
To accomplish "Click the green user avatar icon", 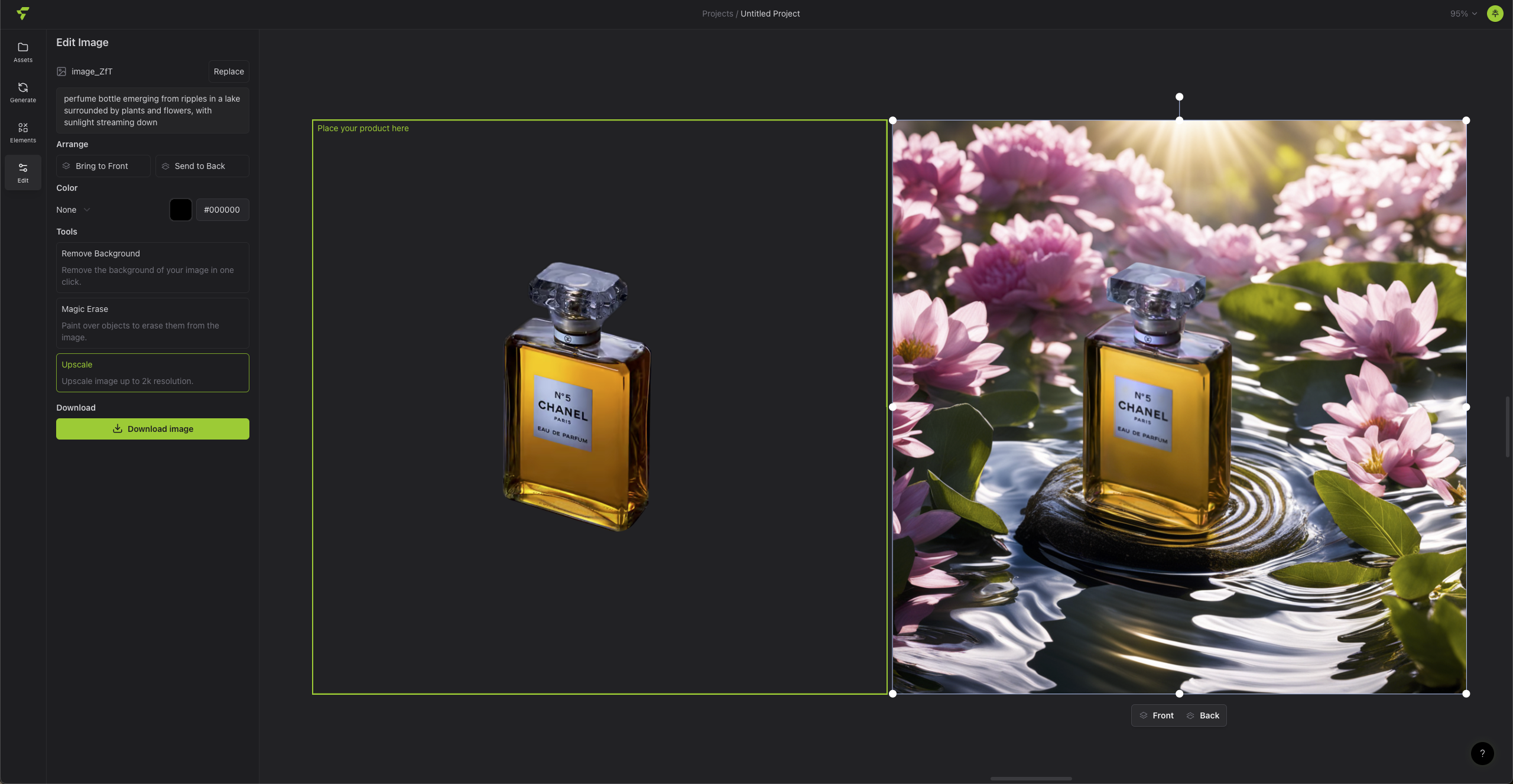I will click(x=1495, y=13).
